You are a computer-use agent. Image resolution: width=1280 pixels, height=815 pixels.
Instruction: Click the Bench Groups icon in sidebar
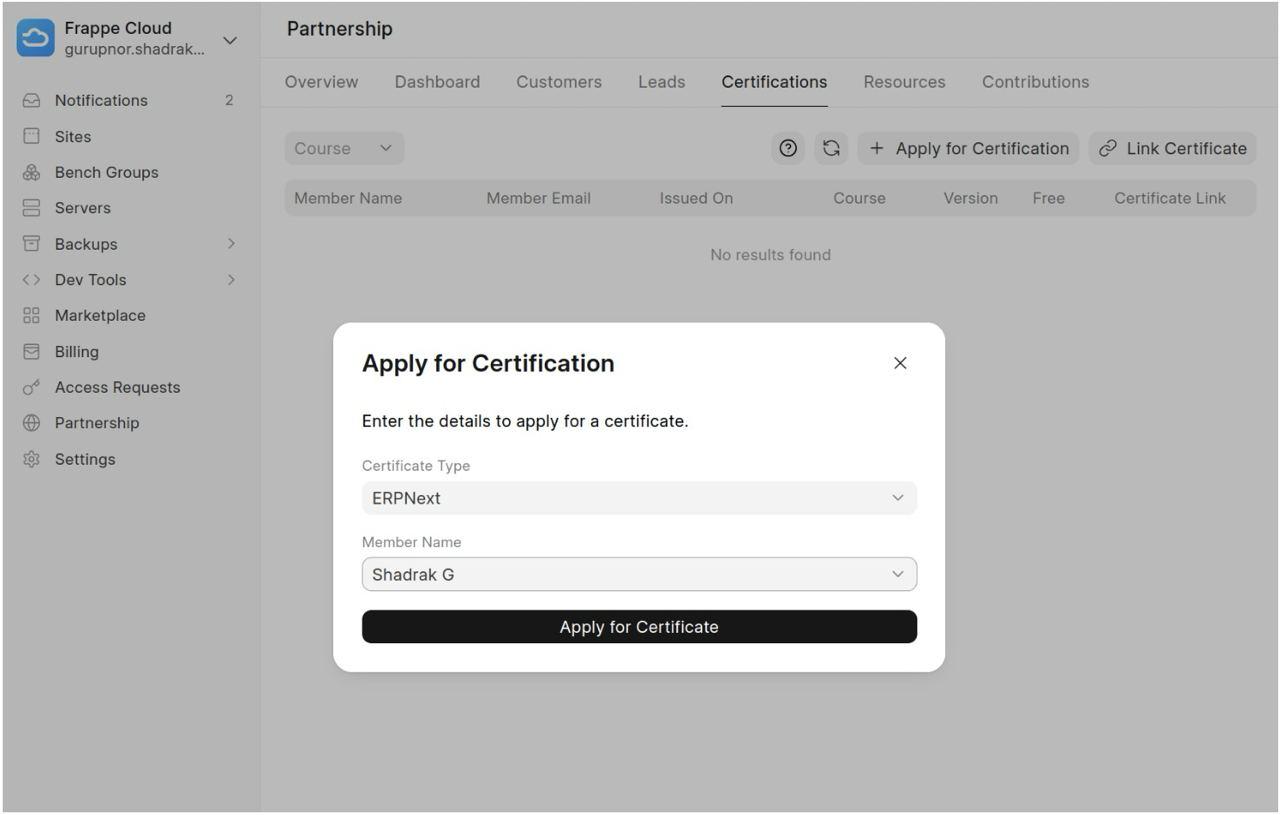click(x=32, y=172)
